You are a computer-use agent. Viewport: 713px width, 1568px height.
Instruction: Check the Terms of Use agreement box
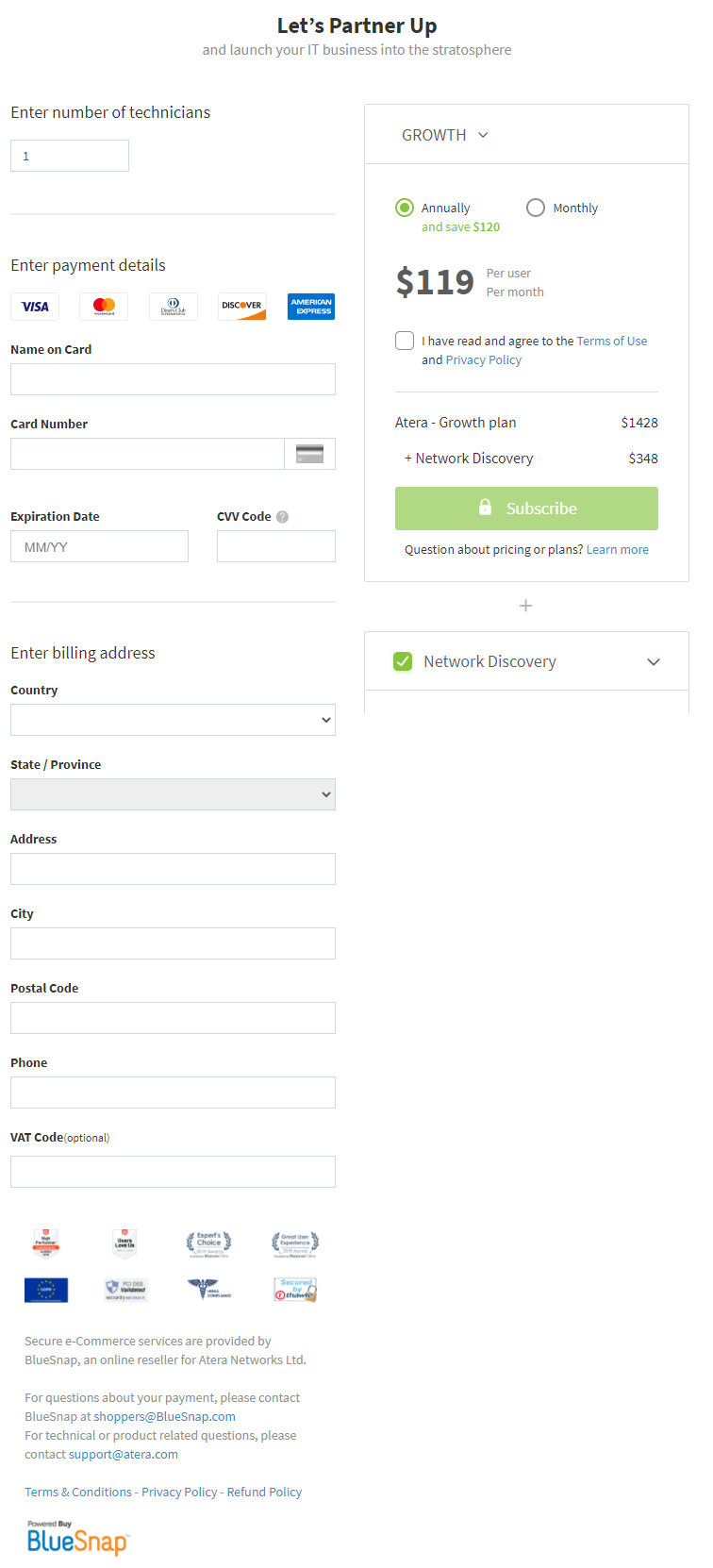(405, 341)
